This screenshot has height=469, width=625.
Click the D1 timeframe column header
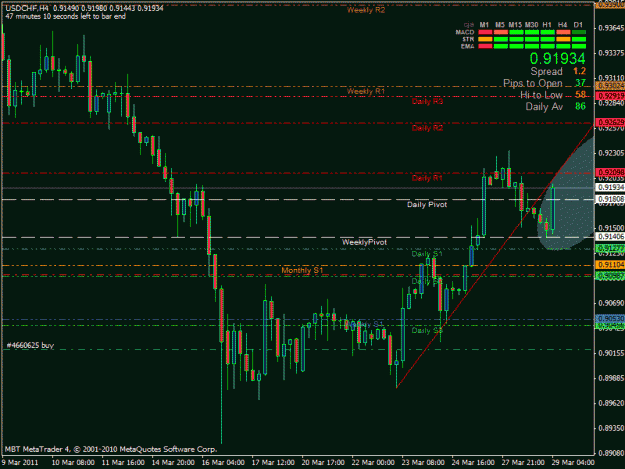tap(578, 25)
